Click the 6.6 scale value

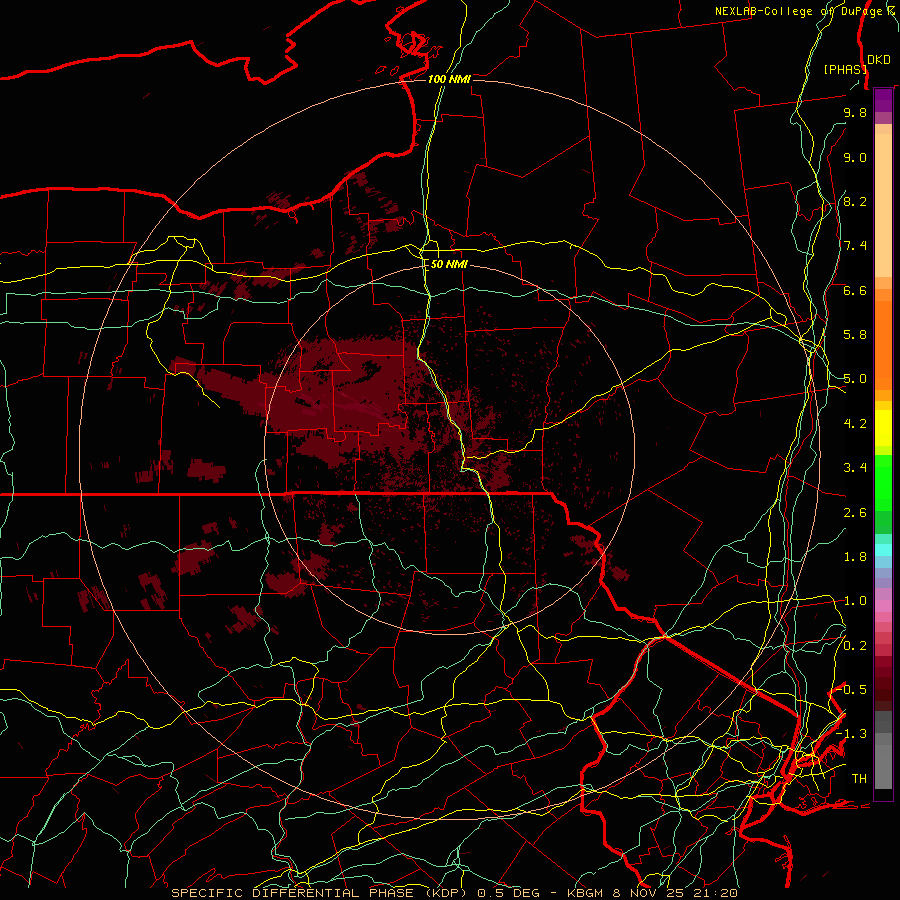(x=855, y=290)
